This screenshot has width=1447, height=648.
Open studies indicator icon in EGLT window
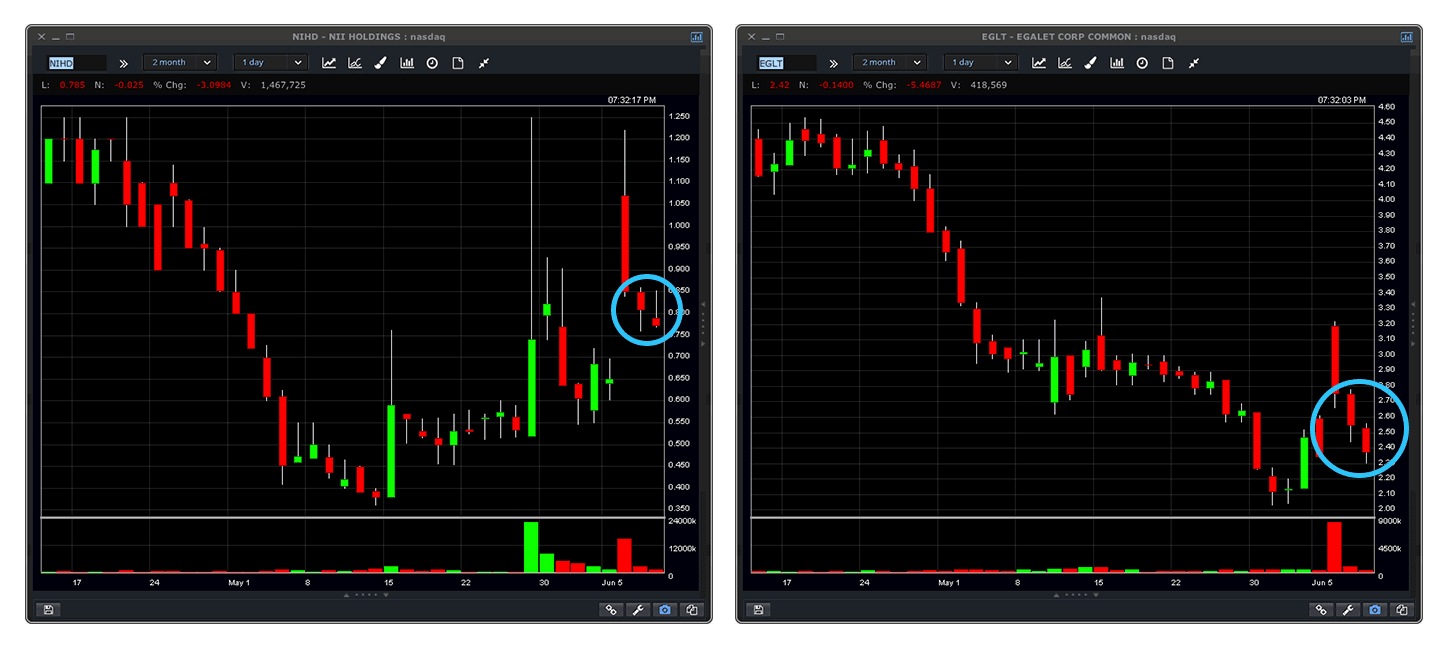(1065, 62)
